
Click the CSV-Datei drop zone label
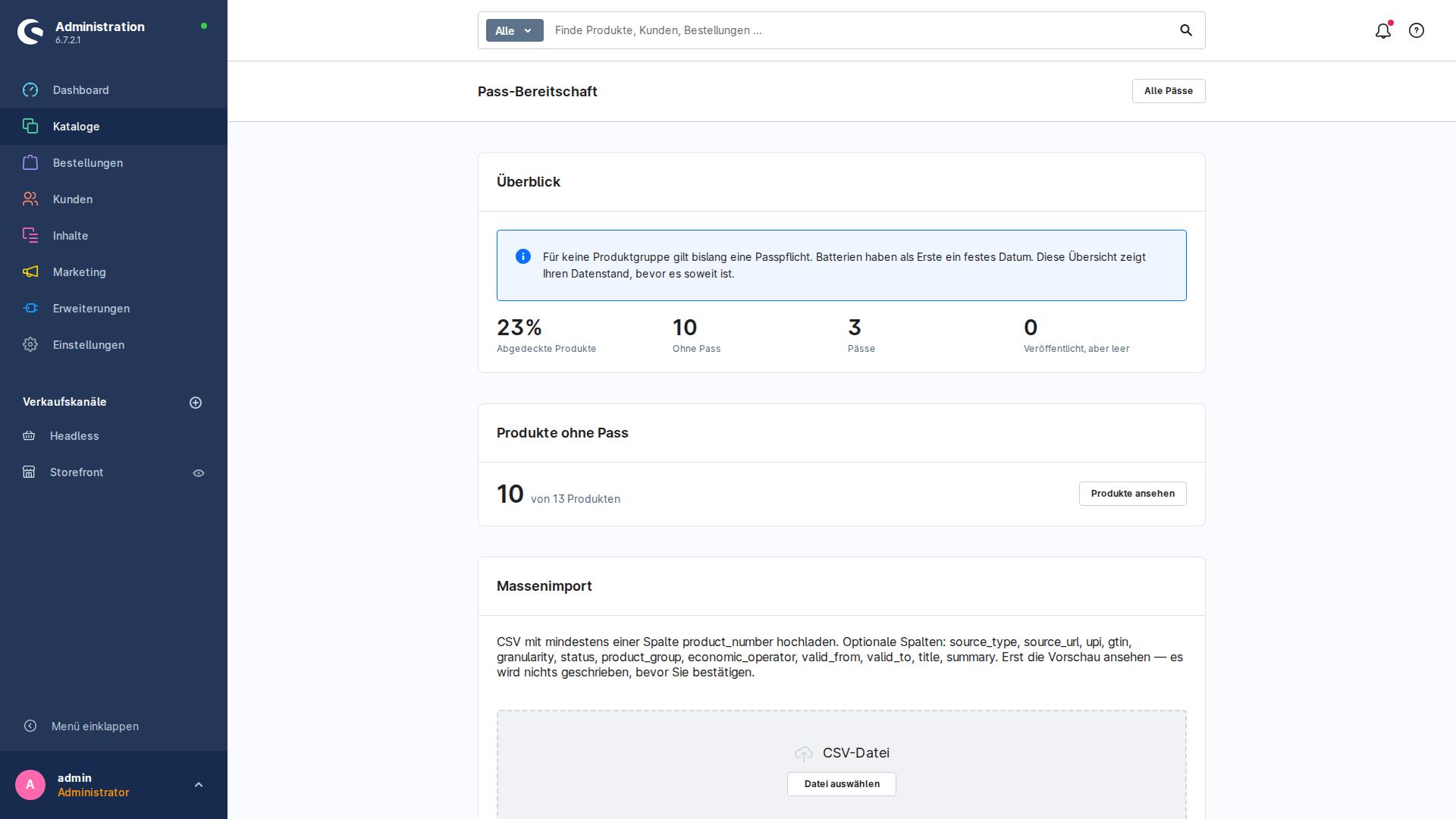[x=856, y=753]
